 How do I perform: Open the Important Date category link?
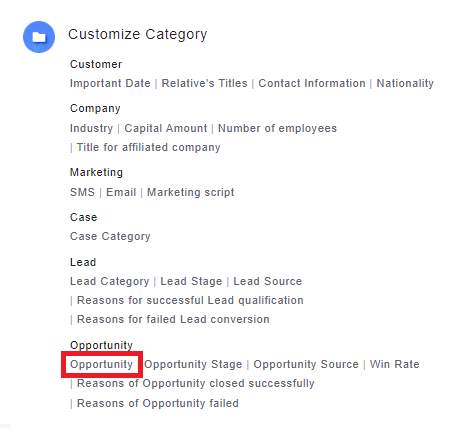[110, 83]
